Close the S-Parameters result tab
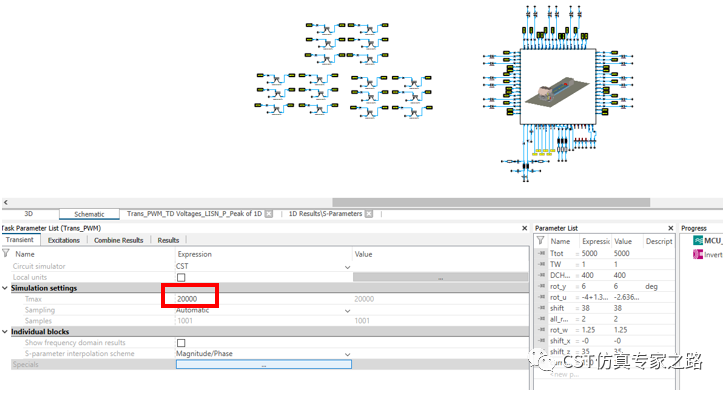Viewport: 726px width, 393px height. 369,213
